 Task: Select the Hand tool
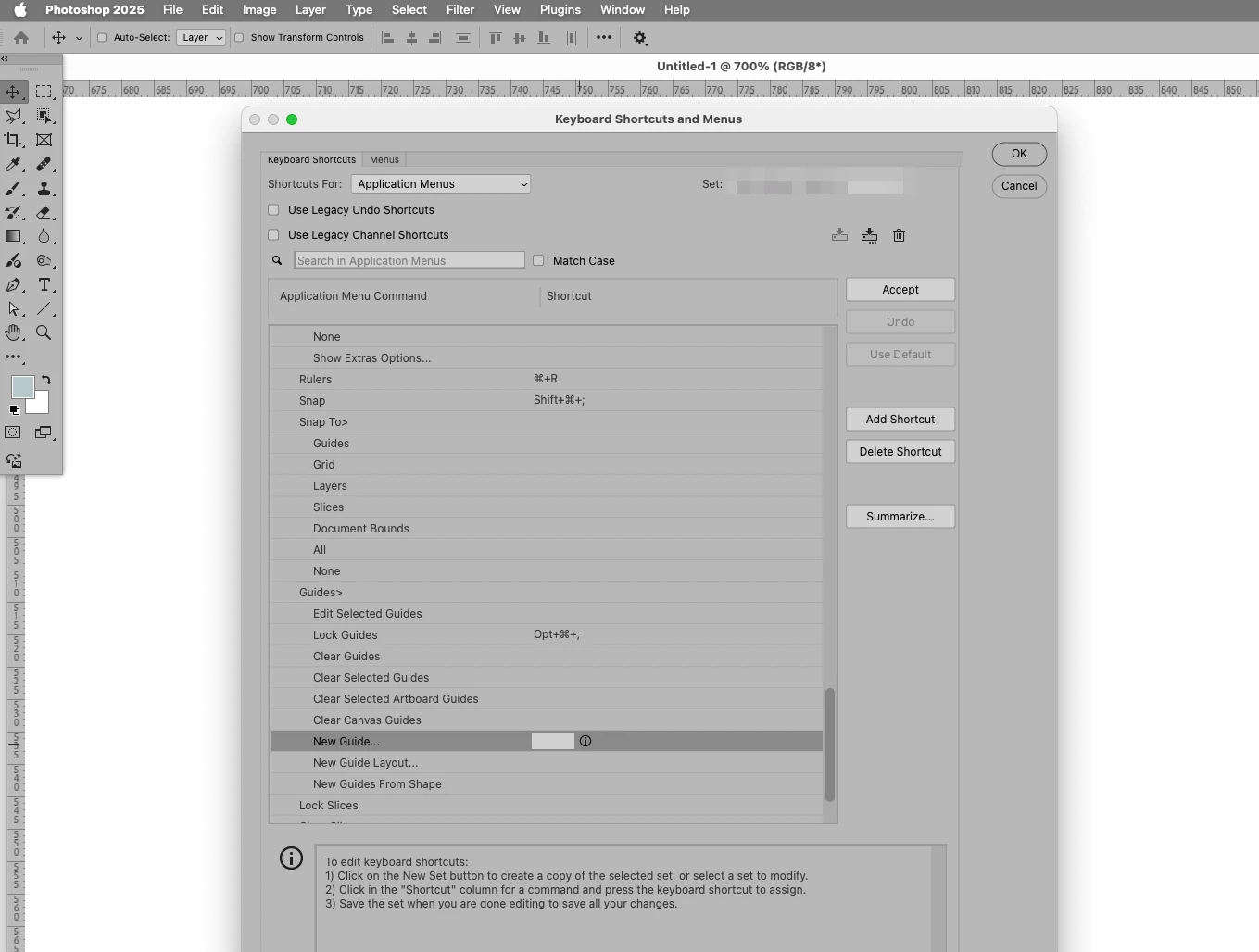pos(13,332)
